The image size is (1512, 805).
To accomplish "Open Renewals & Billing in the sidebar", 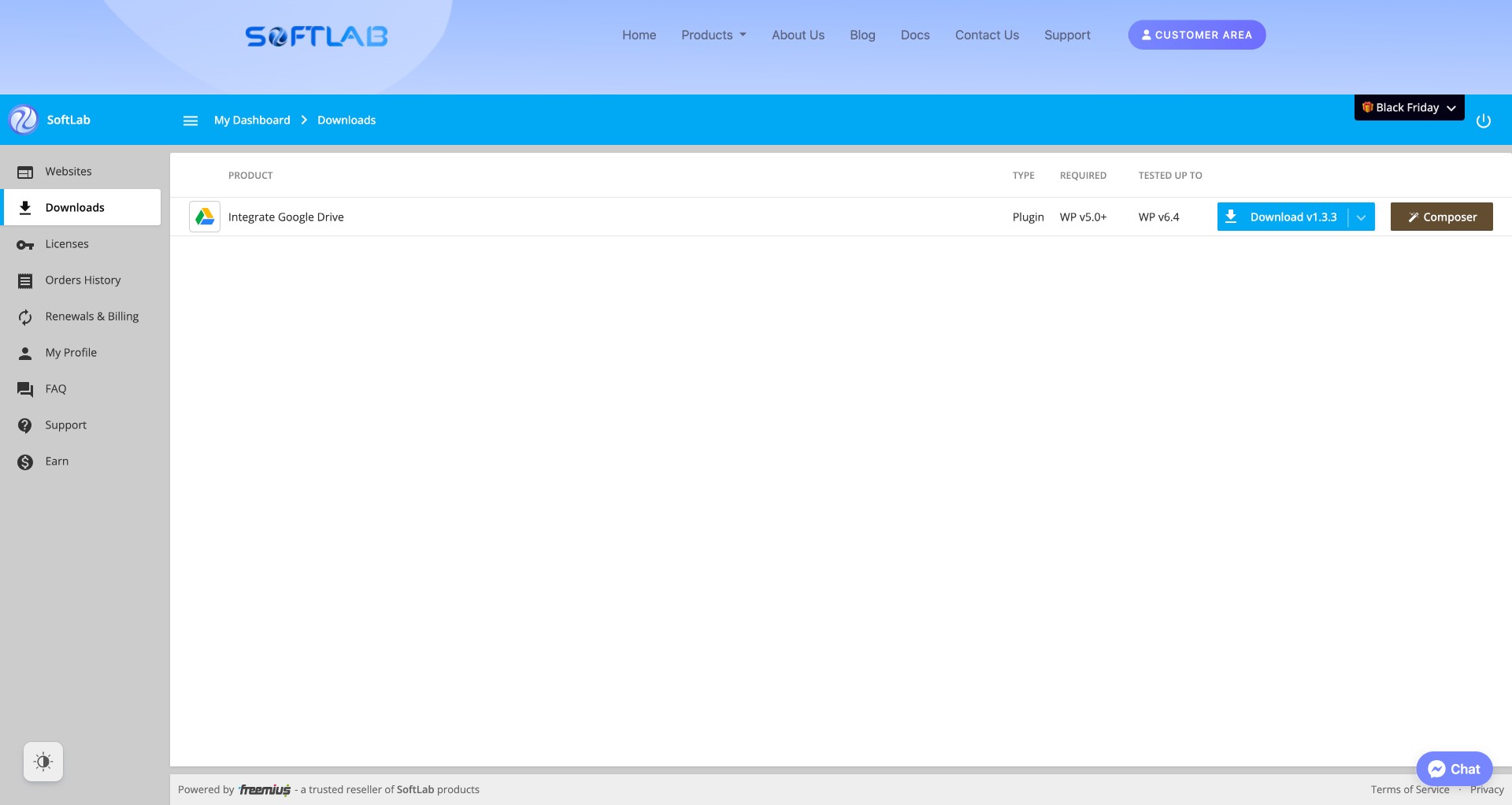I will [x=91, y=316].
